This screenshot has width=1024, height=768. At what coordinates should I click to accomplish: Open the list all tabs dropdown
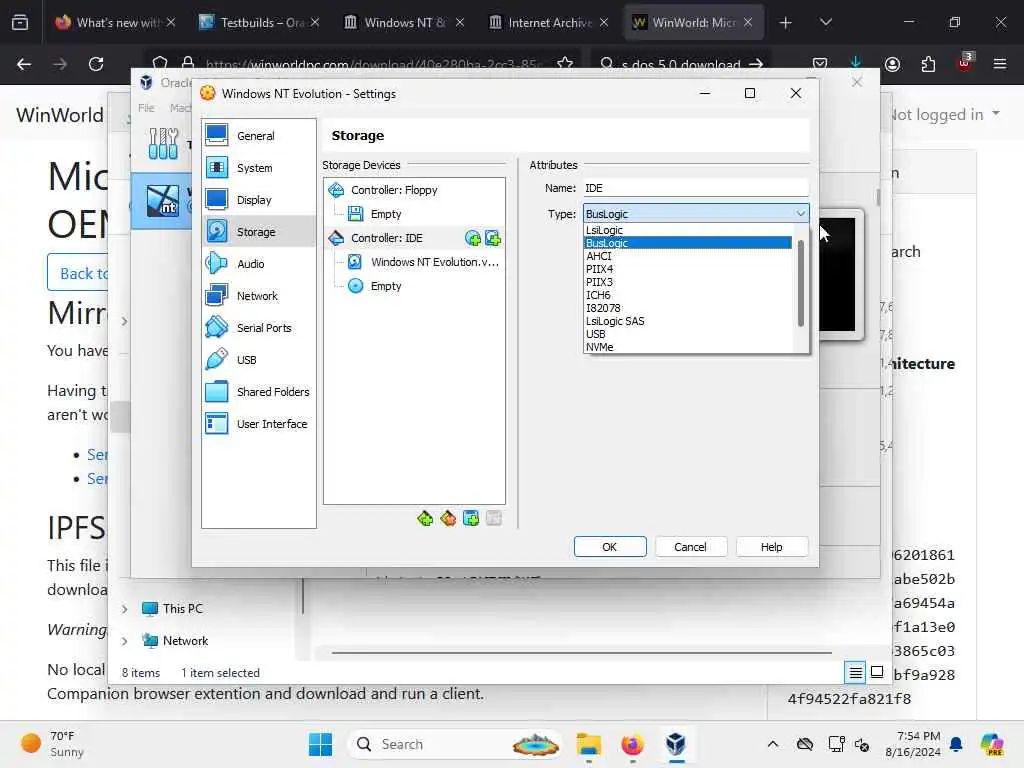(x=825, y=23)
